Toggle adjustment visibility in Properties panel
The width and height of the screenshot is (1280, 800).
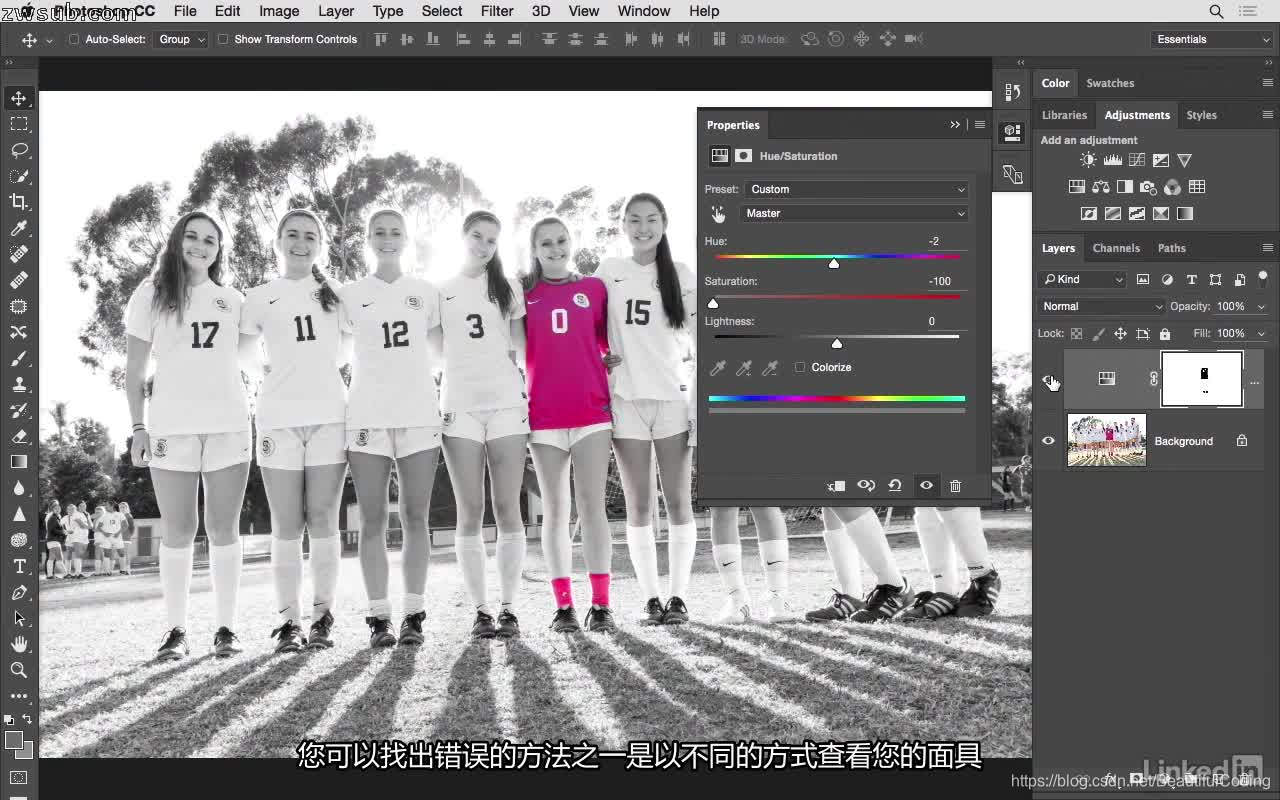(x=926, y=486)
